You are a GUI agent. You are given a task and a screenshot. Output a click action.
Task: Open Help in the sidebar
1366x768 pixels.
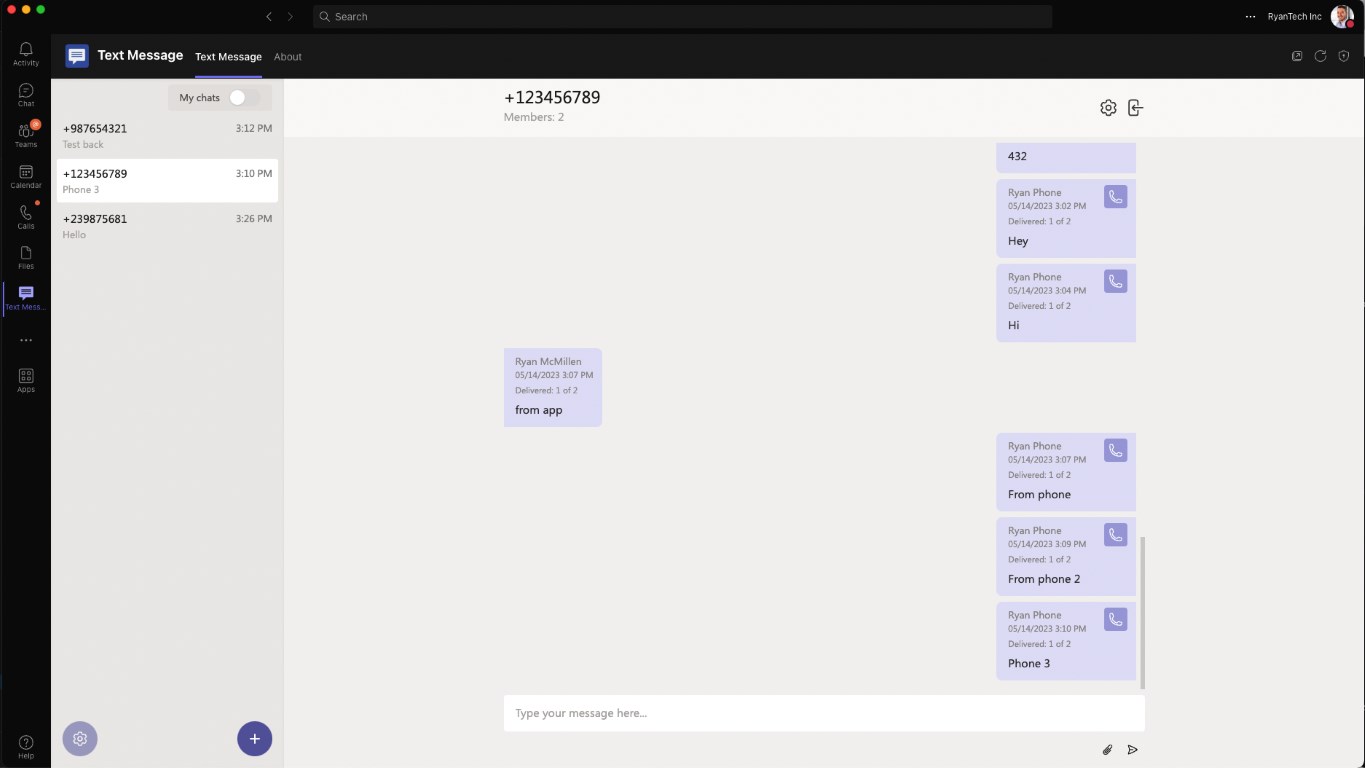click(26, 746)
